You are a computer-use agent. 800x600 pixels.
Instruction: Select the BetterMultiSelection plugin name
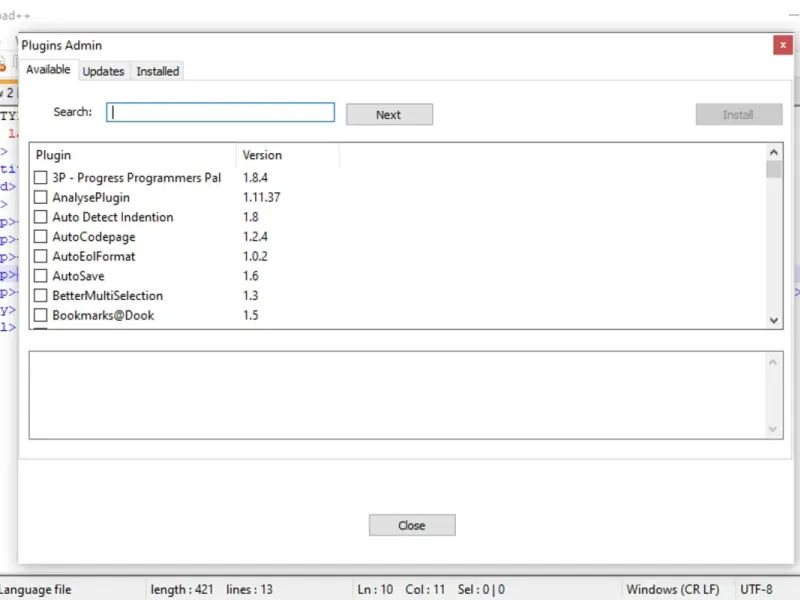[107, 296]
